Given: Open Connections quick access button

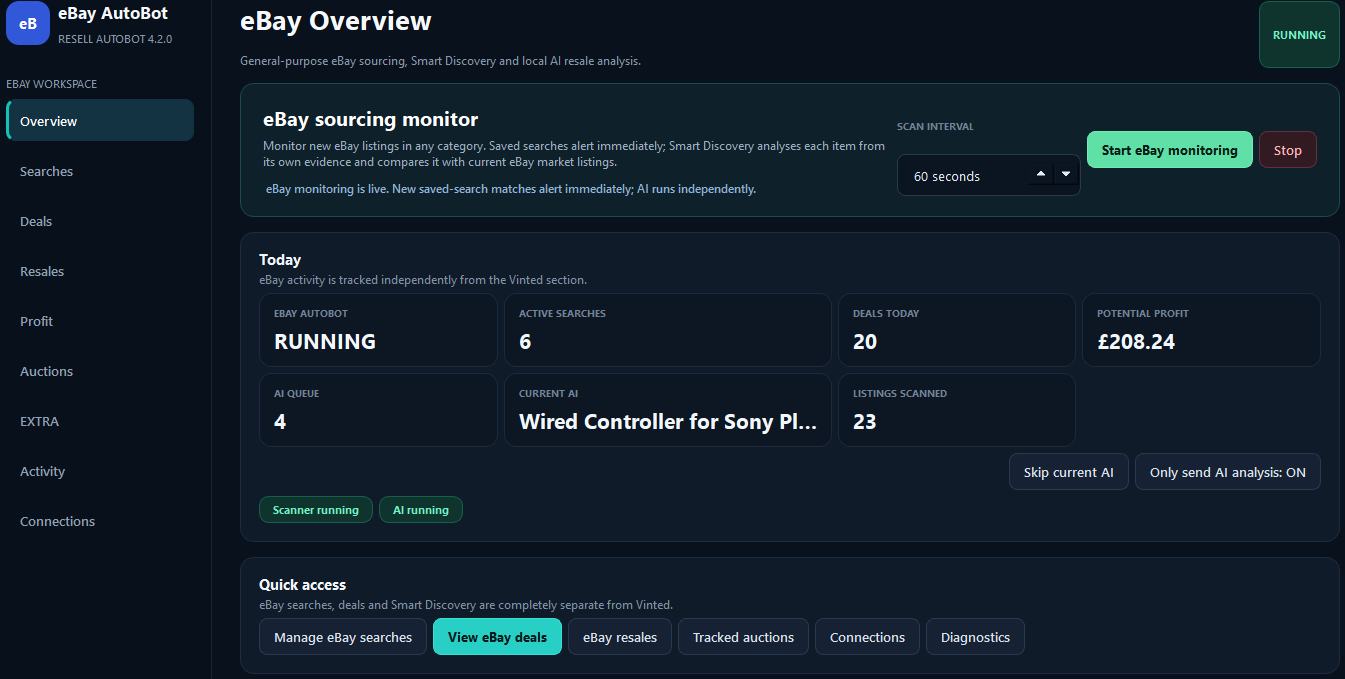Looking at the screenshot, I should [x=867, y=637].
